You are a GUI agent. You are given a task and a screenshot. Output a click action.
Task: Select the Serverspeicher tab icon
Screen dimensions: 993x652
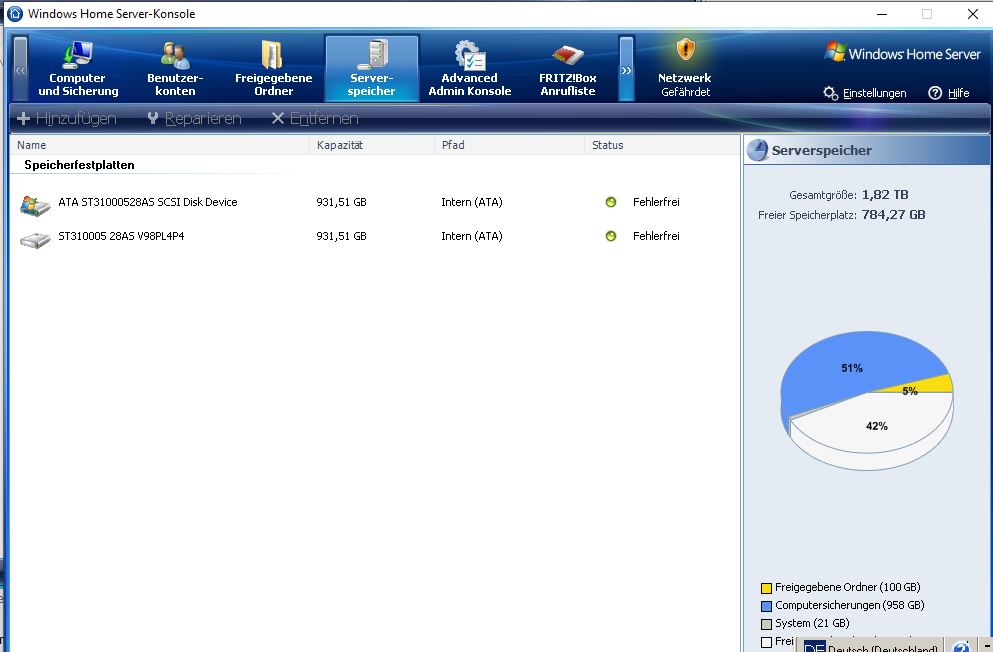pyautogui.click(x=372, y=55)
